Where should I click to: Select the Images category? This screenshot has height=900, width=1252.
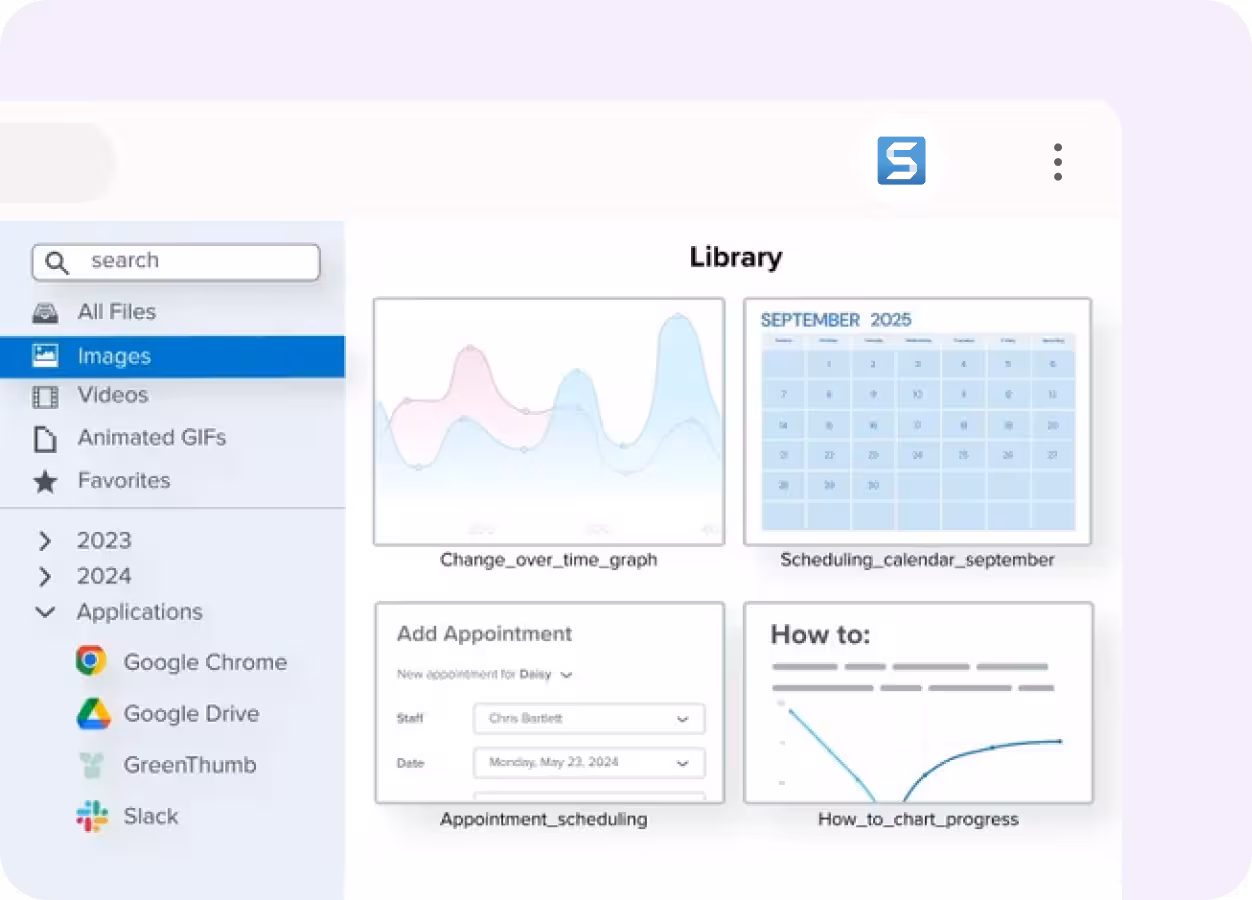click(x=172, y=356)
